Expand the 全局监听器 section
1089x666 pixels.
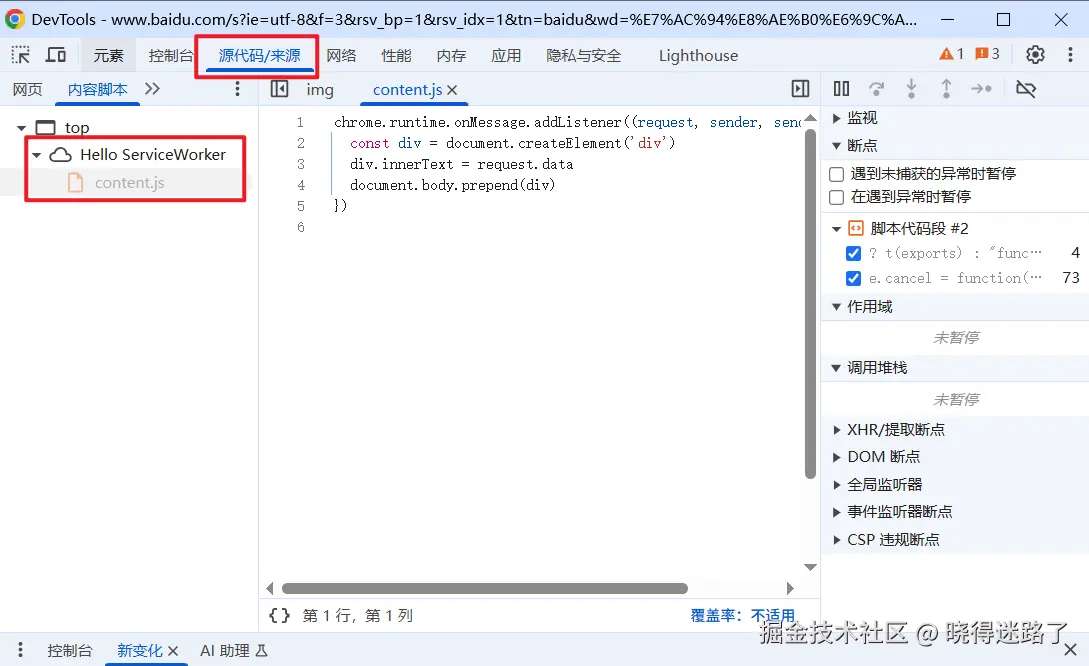[837, 485]
